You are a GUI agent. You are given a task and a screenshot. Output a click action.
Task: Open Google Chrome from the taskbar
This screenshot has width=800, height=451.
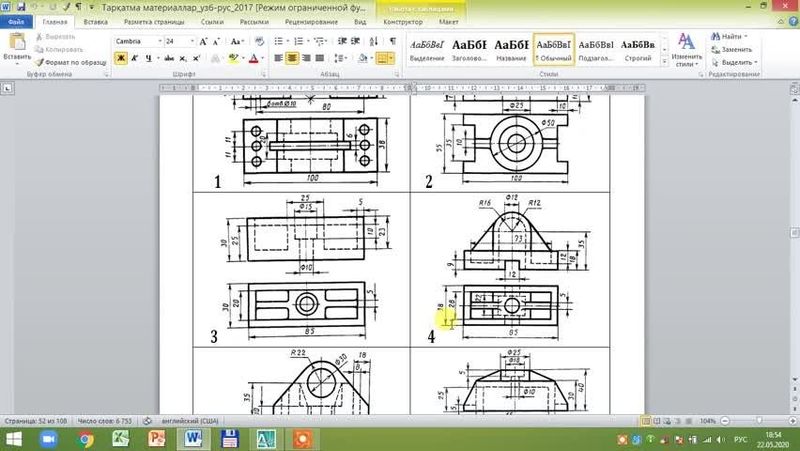[86, 439]
